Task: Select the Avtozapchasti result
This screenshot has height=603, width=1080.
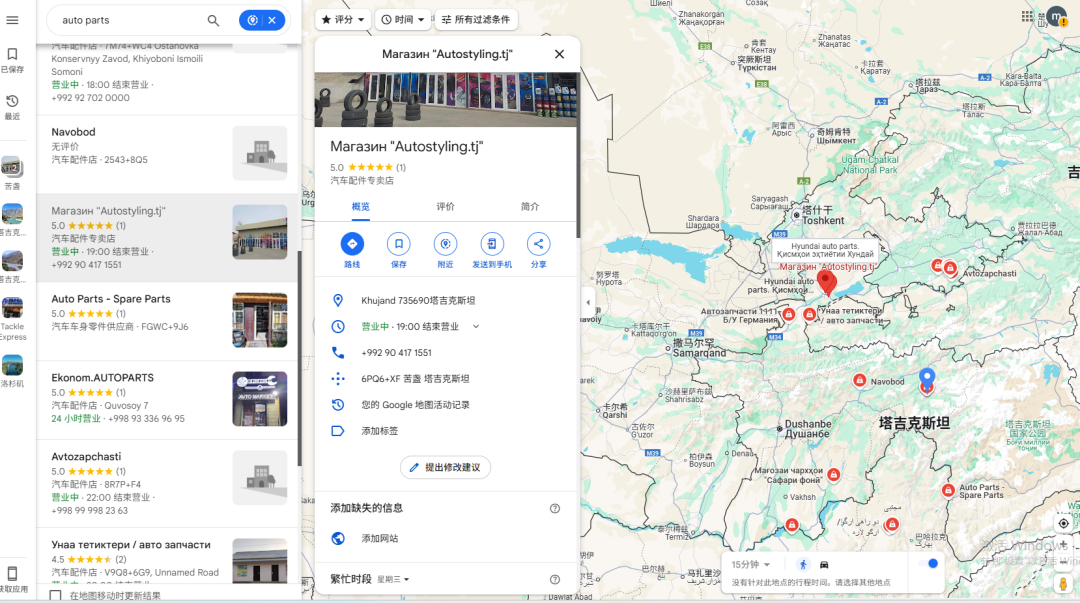Action: (x=169, y=483)
